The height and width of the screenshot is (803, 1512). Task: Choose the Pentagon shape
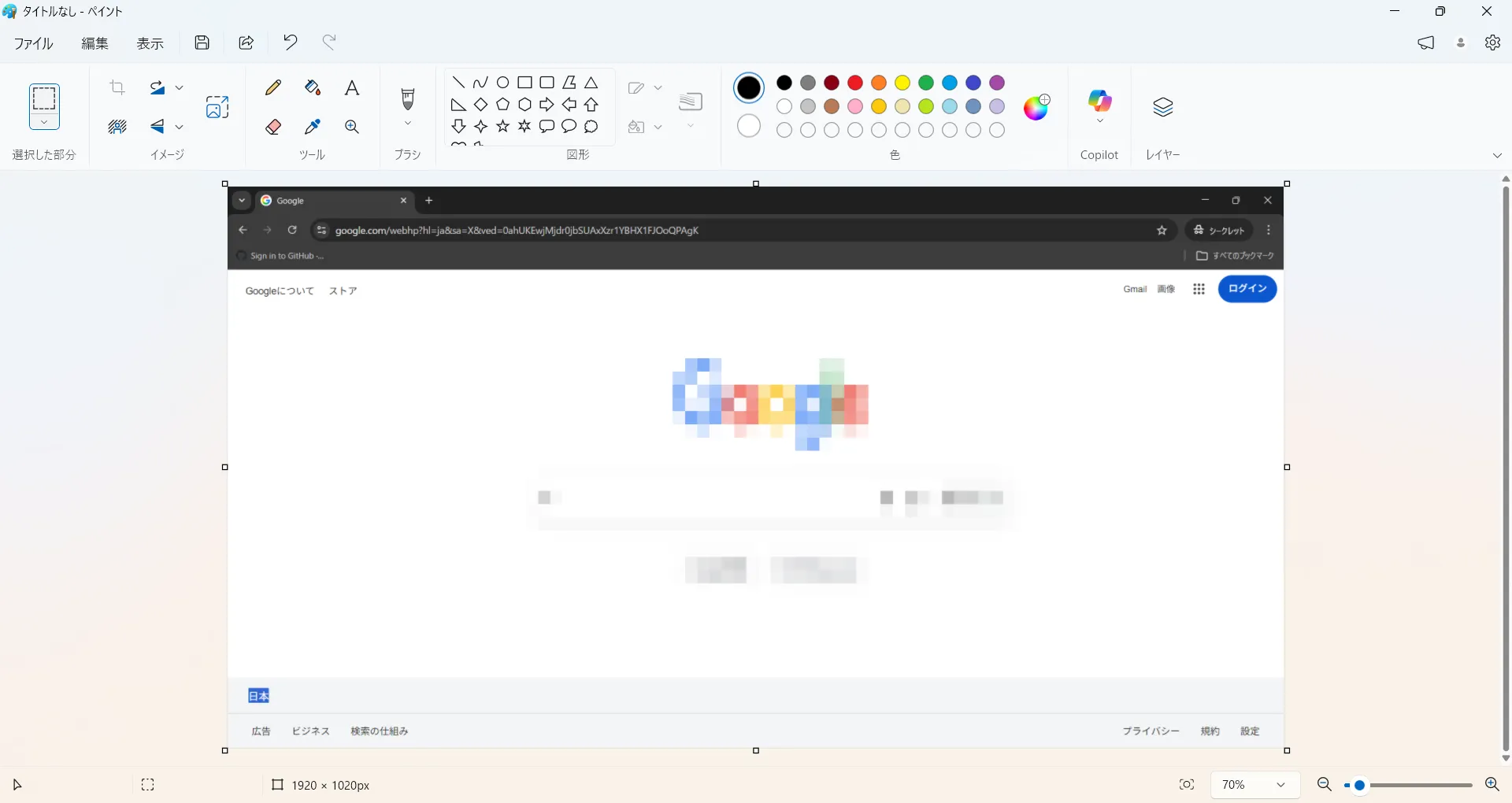(x=502, y=105)
